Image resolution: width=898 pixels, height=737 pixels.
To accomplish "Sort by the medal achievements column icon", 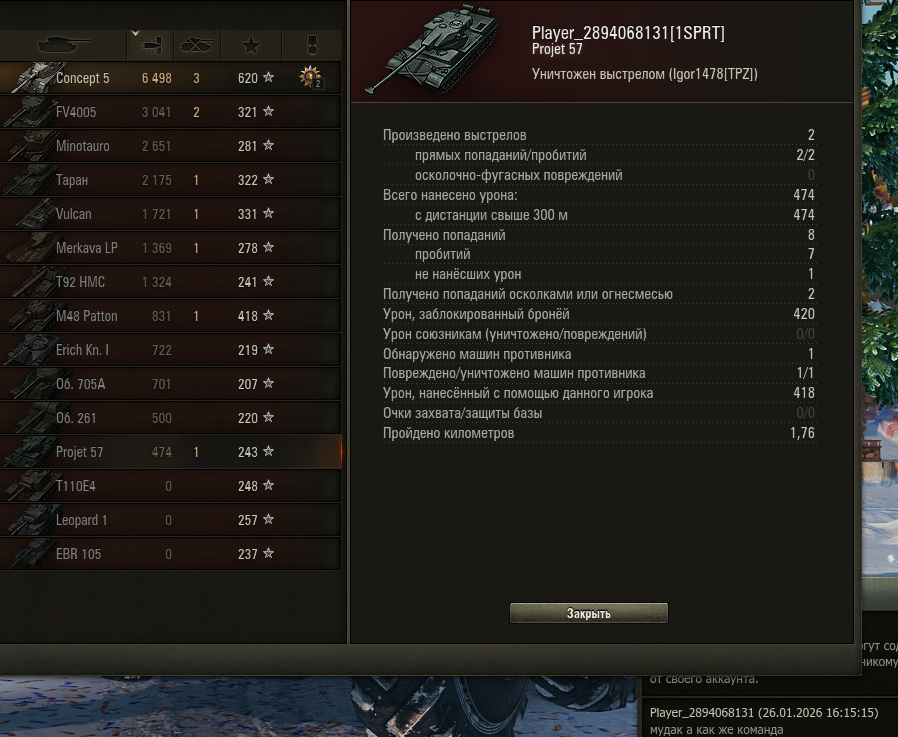I will click(312, 45).
